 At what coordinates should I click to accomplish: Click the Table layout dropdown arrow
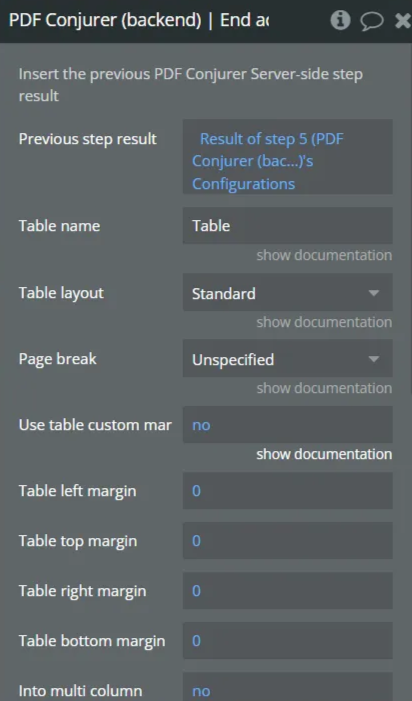click(x=374, y=293)
